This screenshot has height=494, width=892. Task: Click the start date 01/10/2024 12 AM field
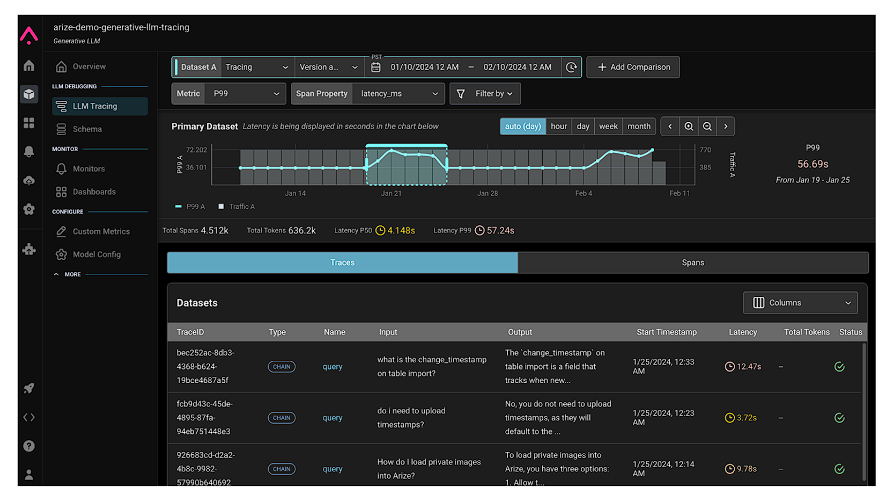tap(424, 67)
